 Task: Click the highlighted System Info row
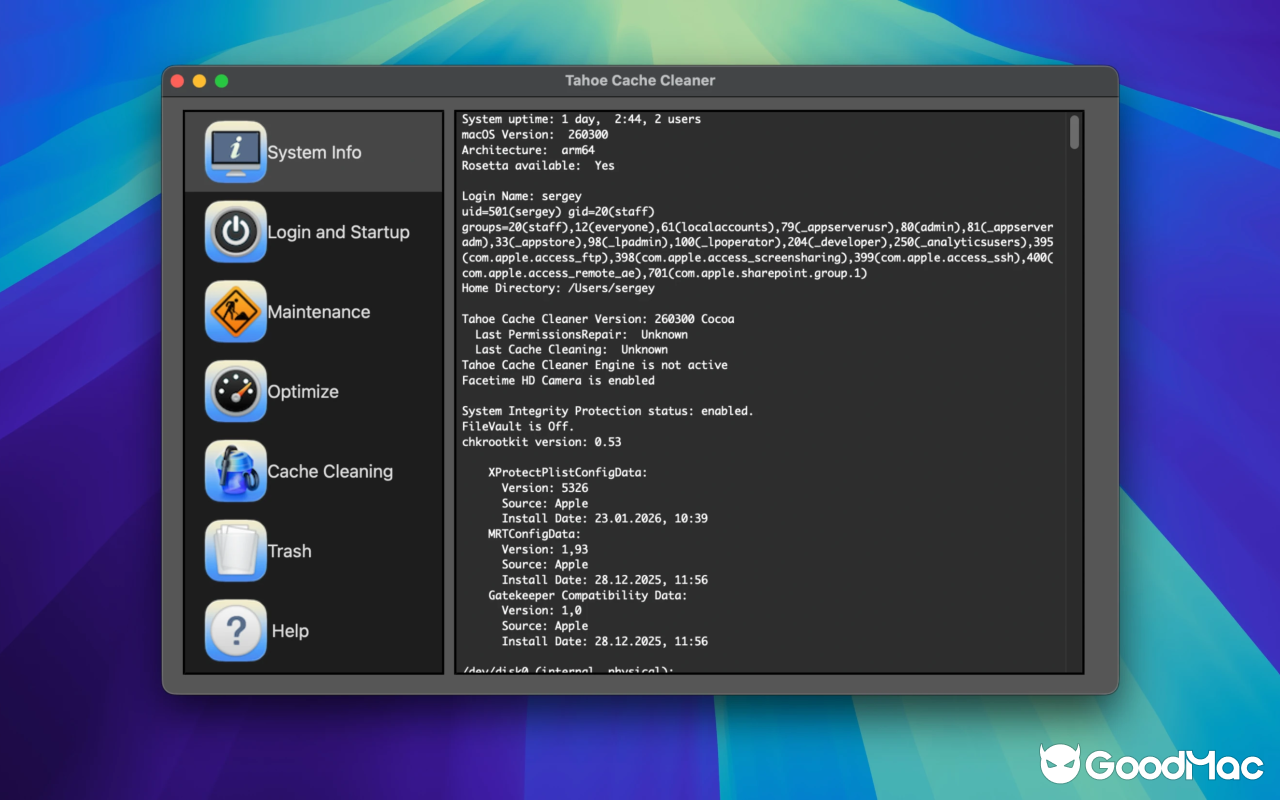313,152
